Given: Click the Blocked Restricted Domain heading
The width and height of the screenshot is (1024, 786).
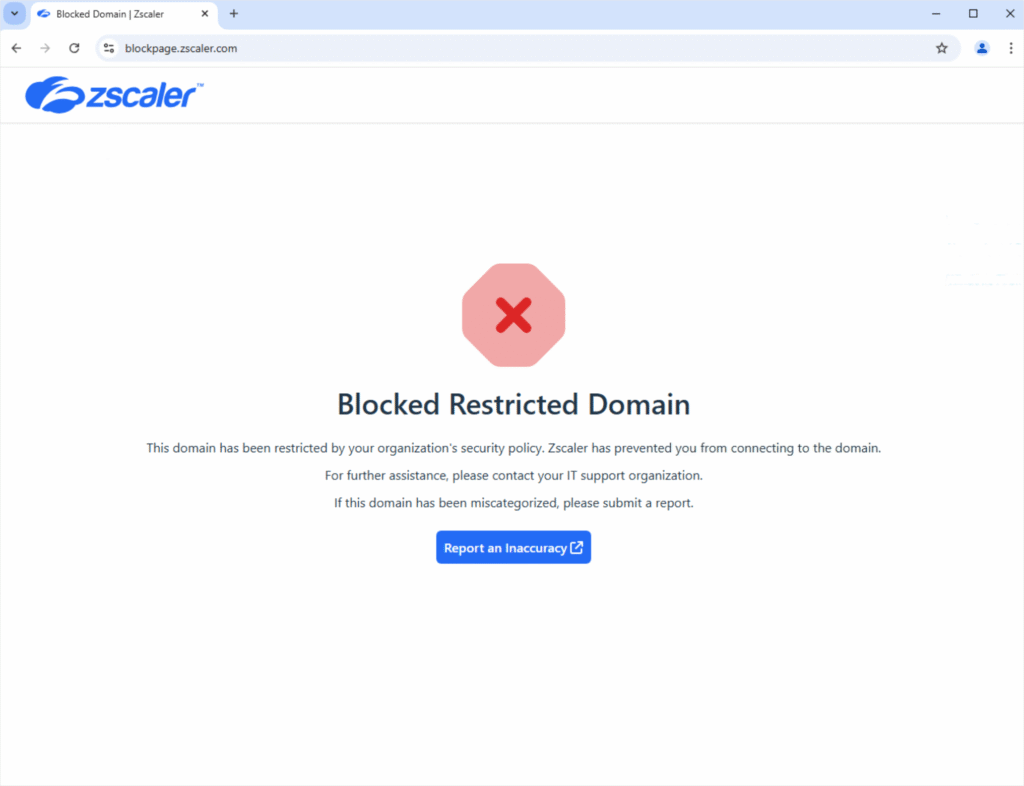Looking at the screenshot, I should click(x=513, y=404).
